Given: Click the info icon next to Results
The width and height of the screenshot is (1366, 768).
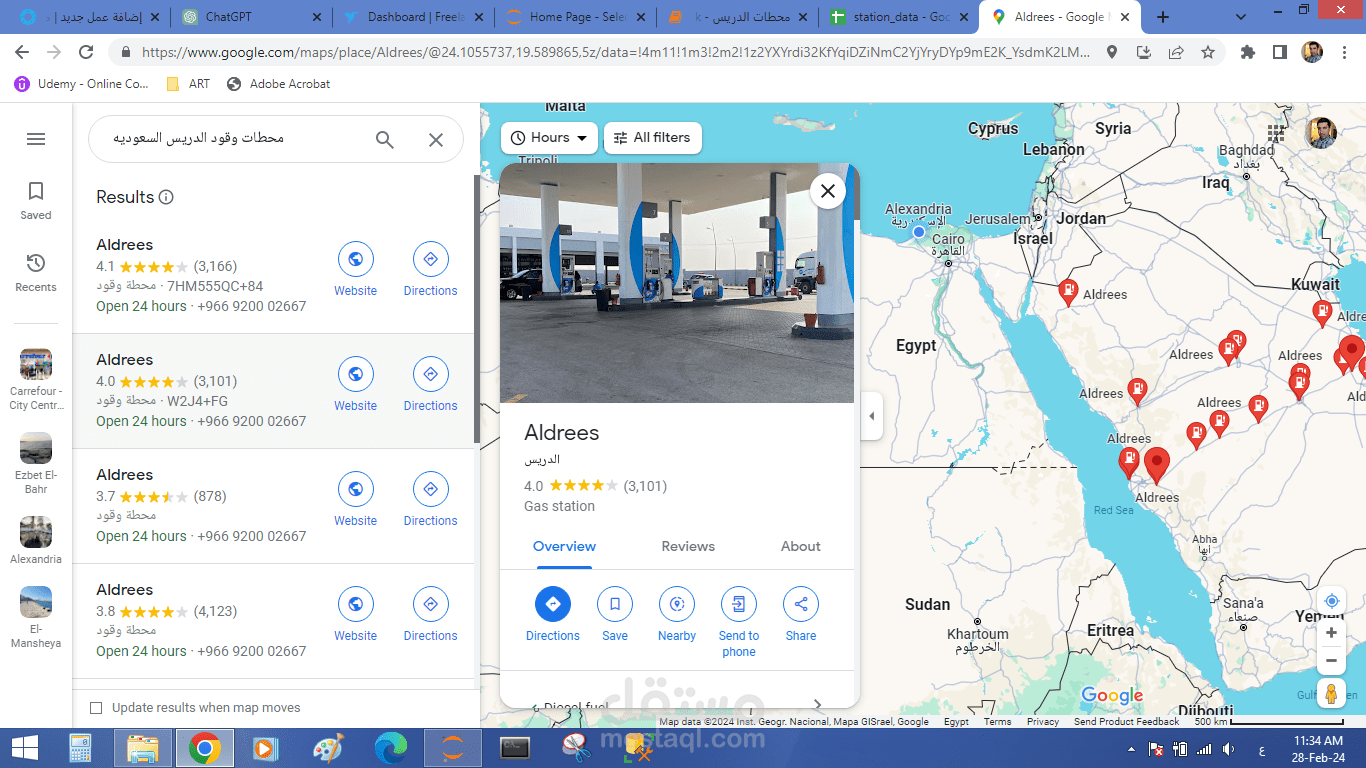Looking at the screenshot, I should click(x=166, y=197).
